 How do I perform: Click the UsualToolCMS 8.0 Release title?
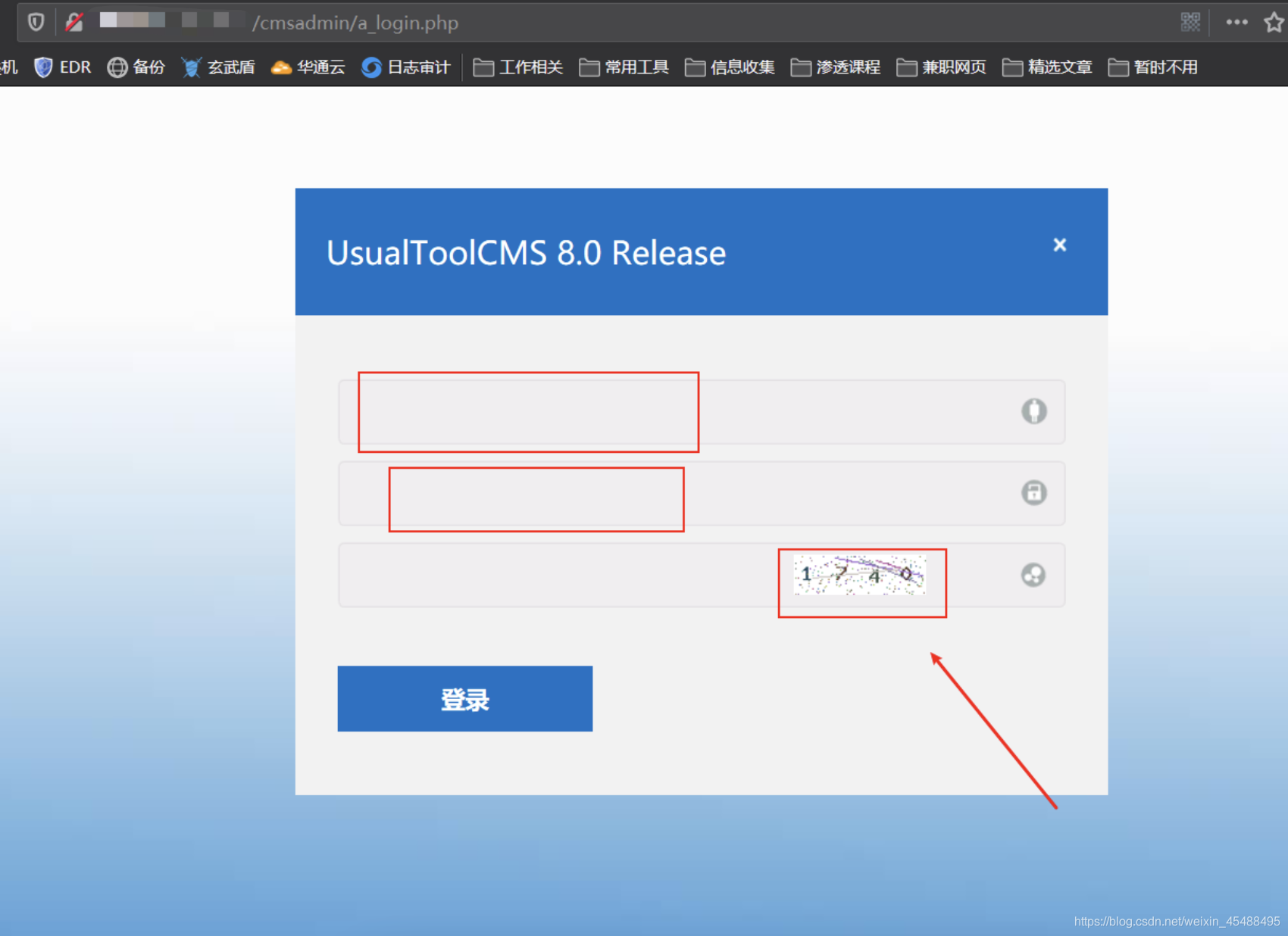(x=526, y=253)
